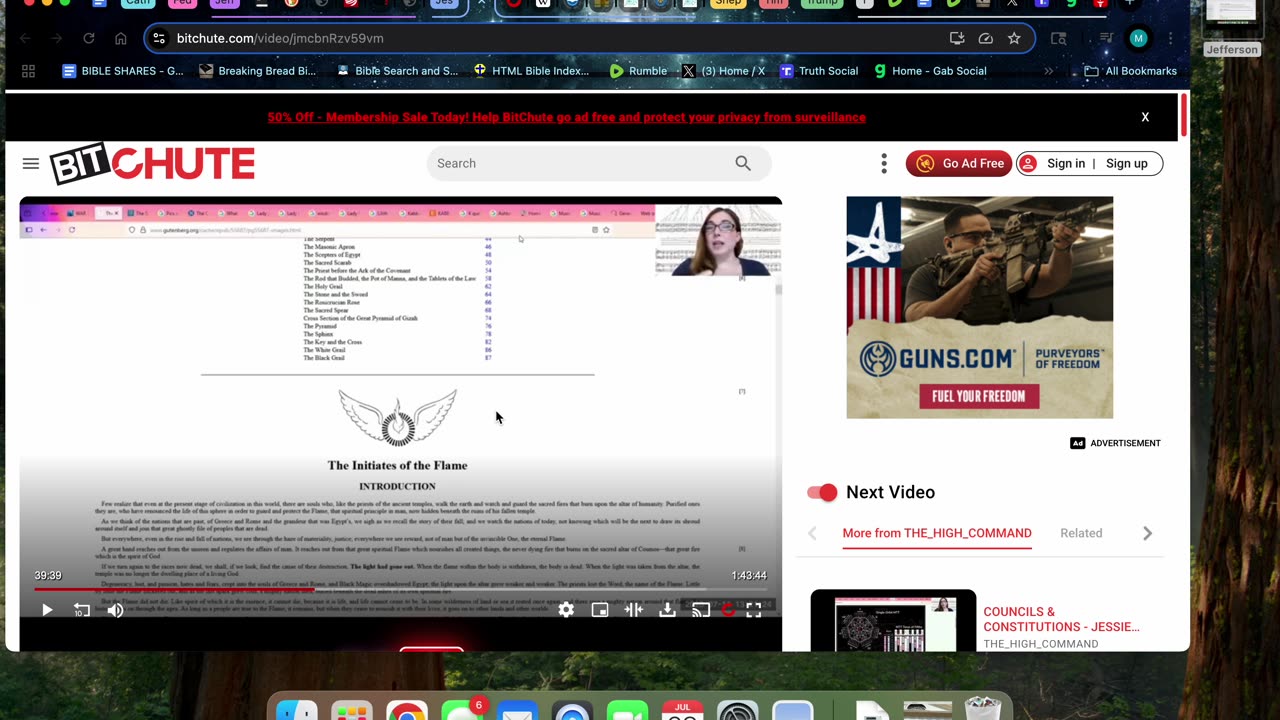The image size is (1280, 720).
Task: Open BitChute hamburger menu
Action: (31, 164)
